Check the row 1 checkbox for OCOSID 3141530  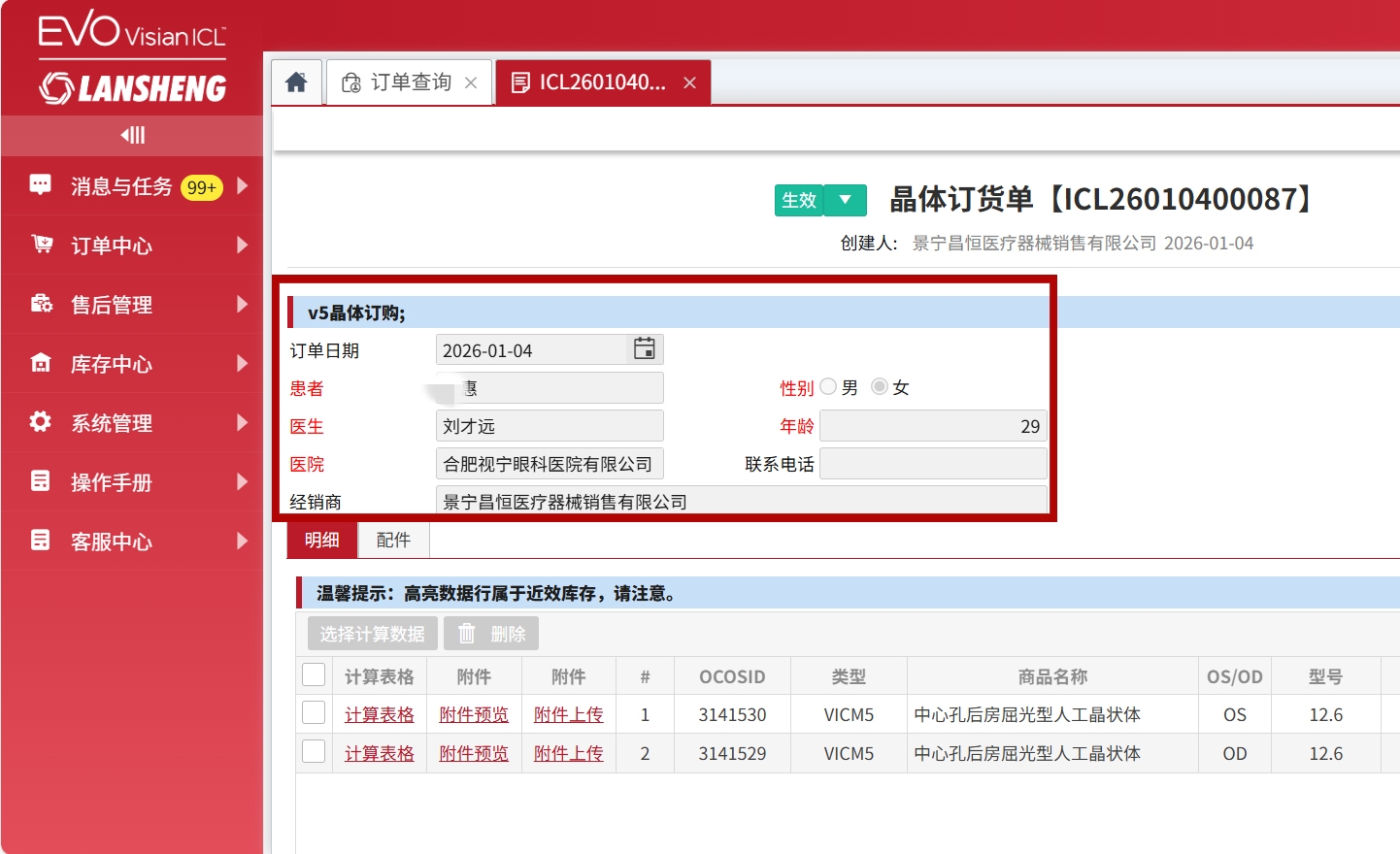(x=314, y=713)
